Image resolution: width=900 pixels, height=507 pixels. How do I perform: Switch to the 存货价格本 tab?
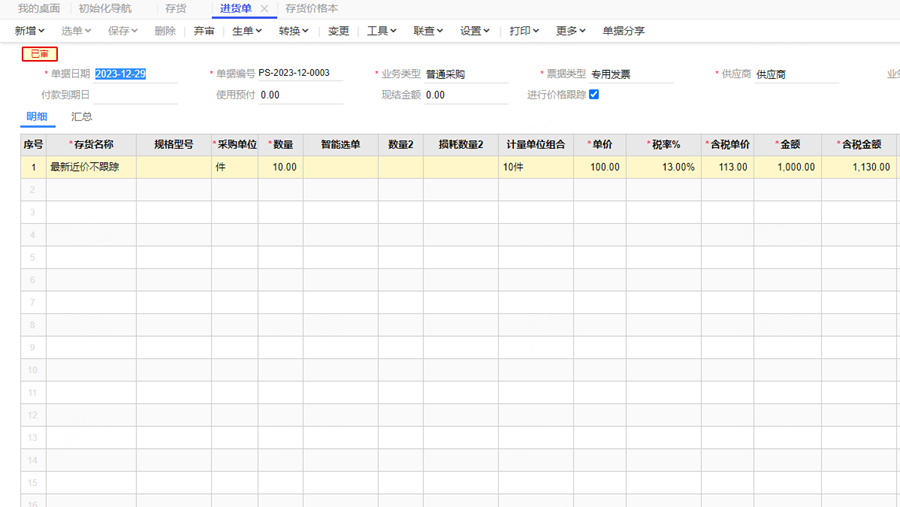[x=311, y=9]
